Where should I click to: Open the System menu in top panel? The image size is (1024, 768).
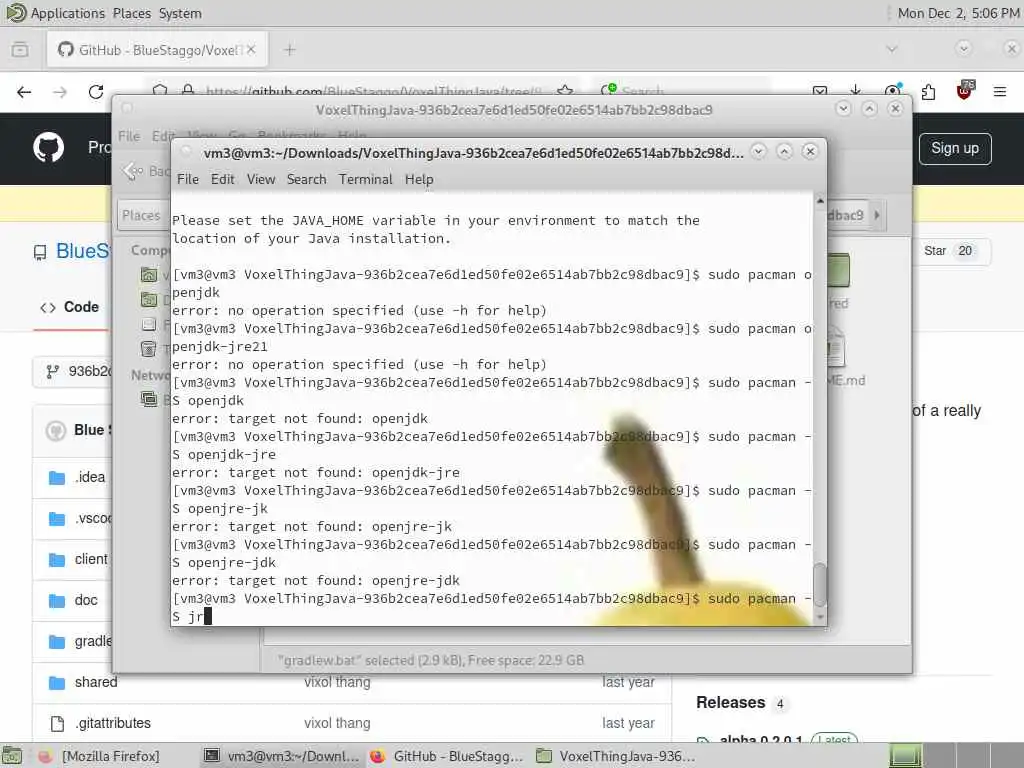click(180, 13)
